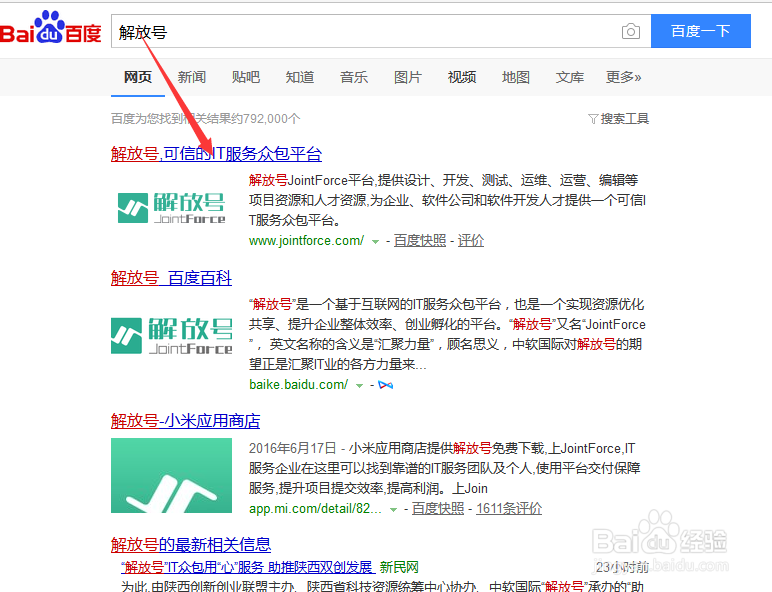The image size is (772, 592).
Task: Open the 1611条评价 reviews link
Action: coord(509,508)
